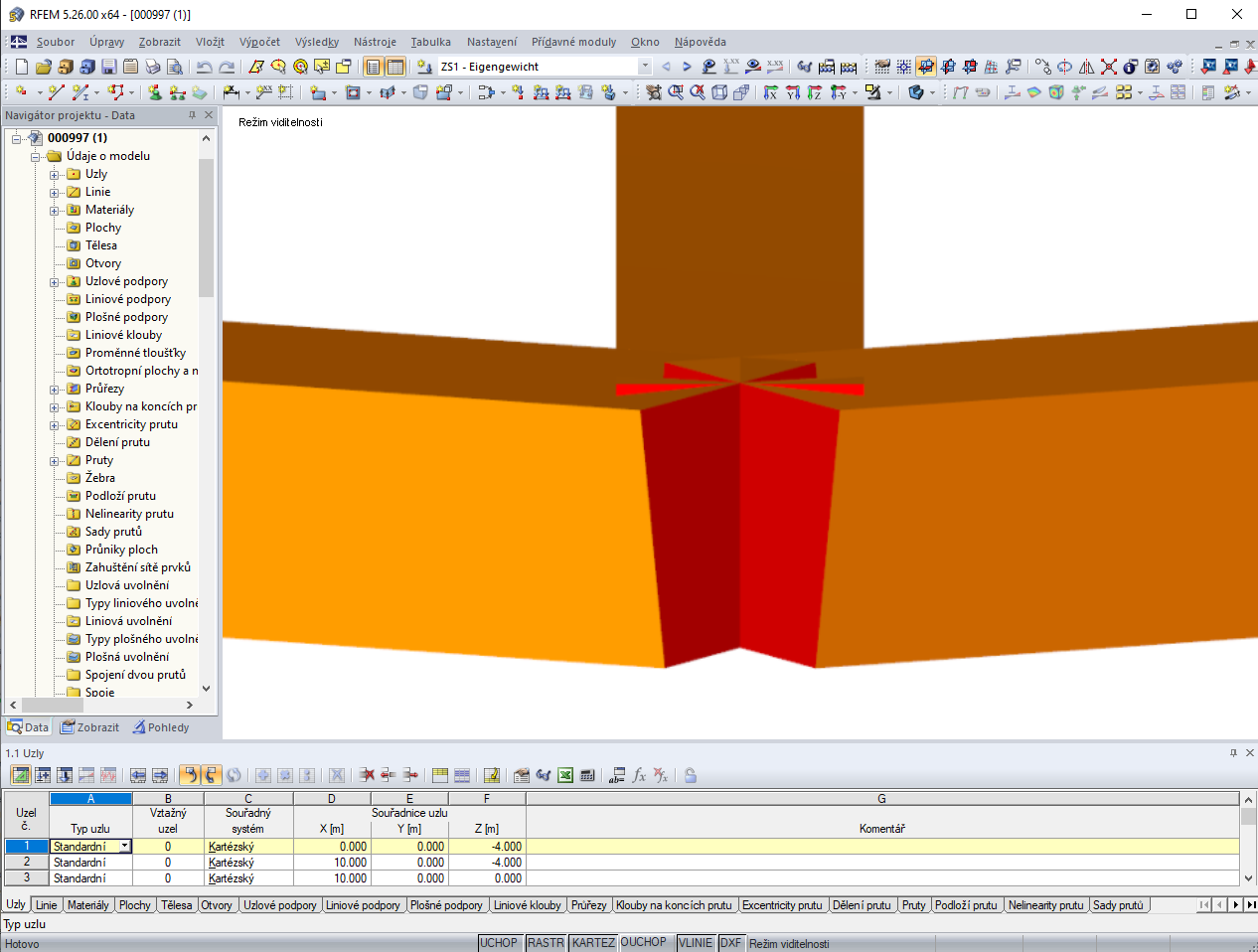Toggle VLINIE guidelines in status bar

coord(696,943)
